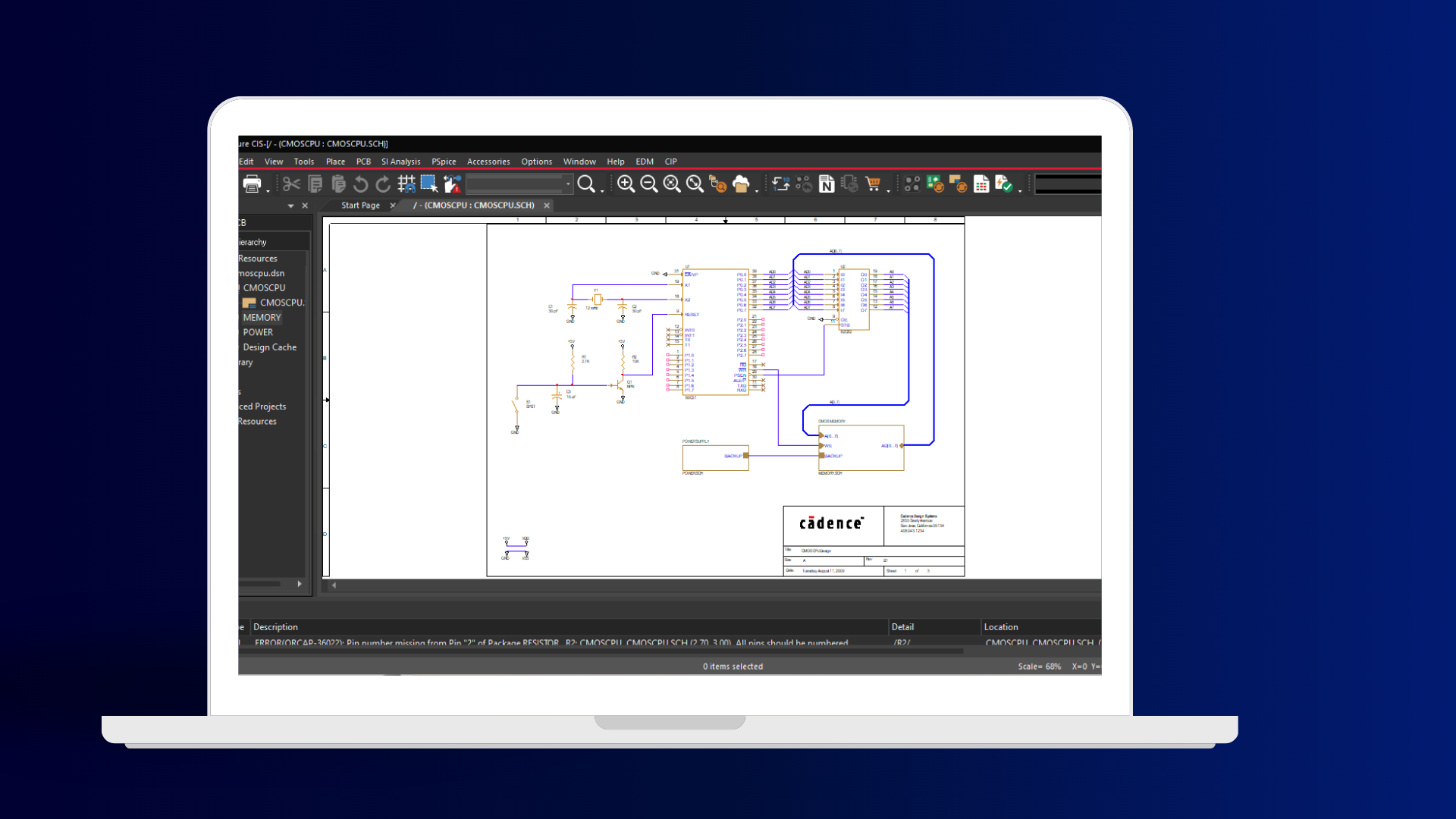Toggle drag connected object mode

453,184
